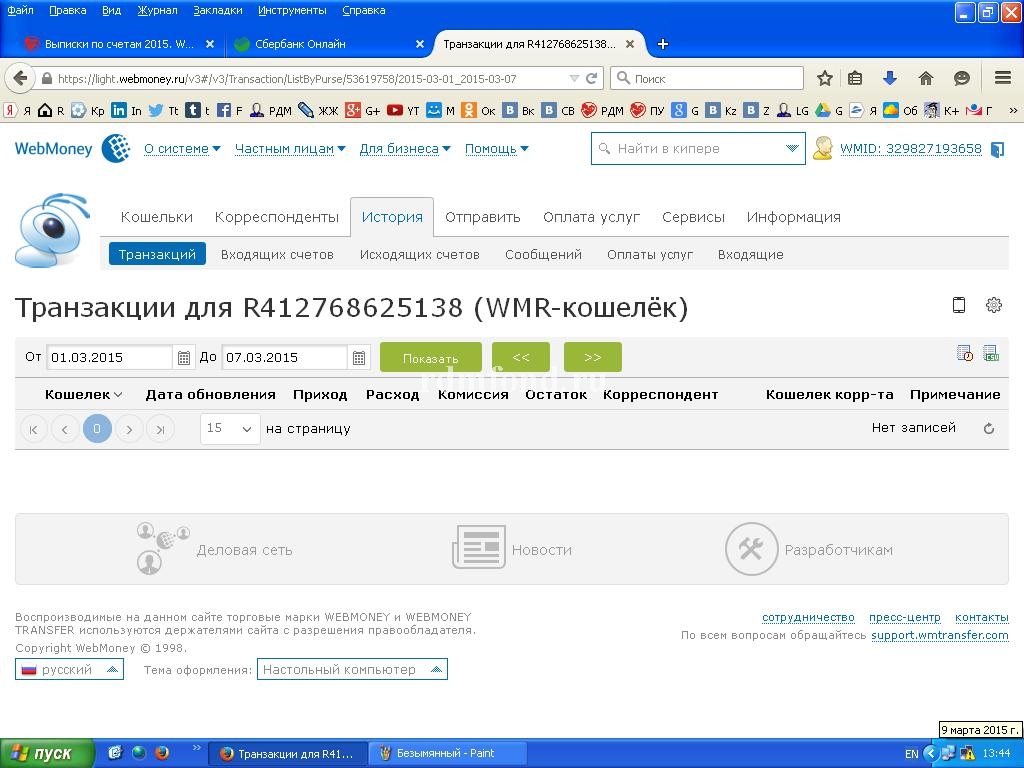Open a new browser tab with plus

(x=663, y=44)
